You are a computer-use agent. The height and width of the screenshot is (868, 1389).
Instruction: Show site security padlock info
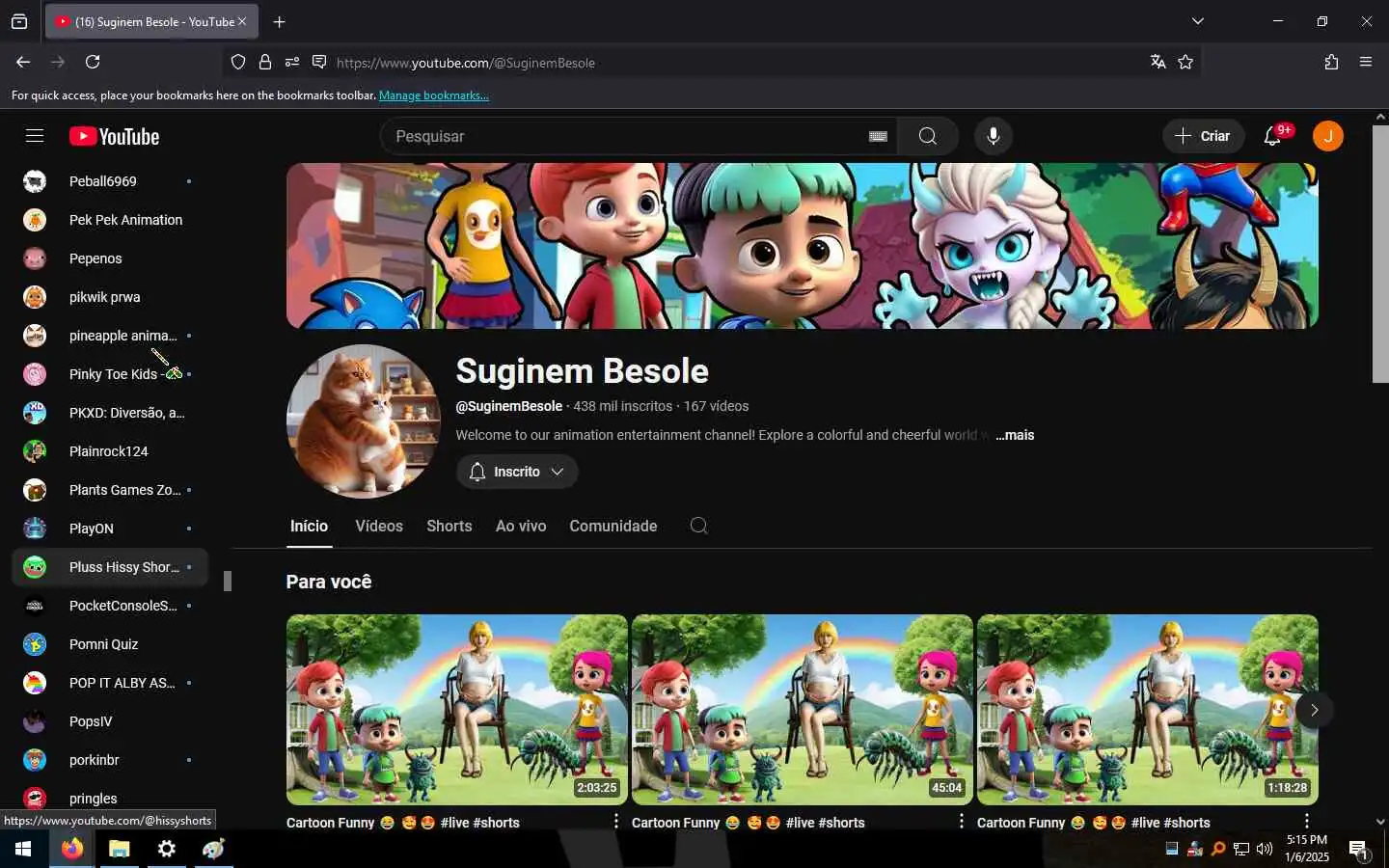(265, 62)
